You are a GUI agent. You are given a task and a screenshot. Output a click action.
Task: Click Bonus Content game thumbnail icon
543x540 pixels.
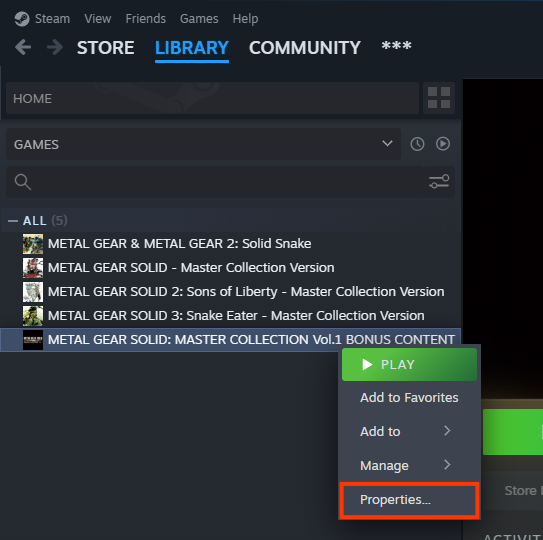click(33, 340)
